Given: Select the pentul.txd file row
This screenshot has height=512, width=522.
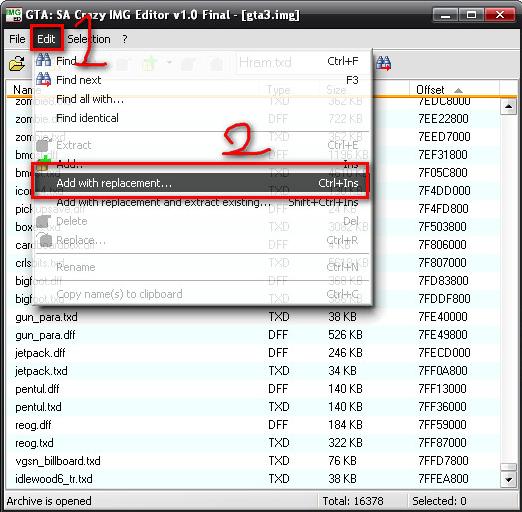Looking at the screenshot, I should coord(253,407).
